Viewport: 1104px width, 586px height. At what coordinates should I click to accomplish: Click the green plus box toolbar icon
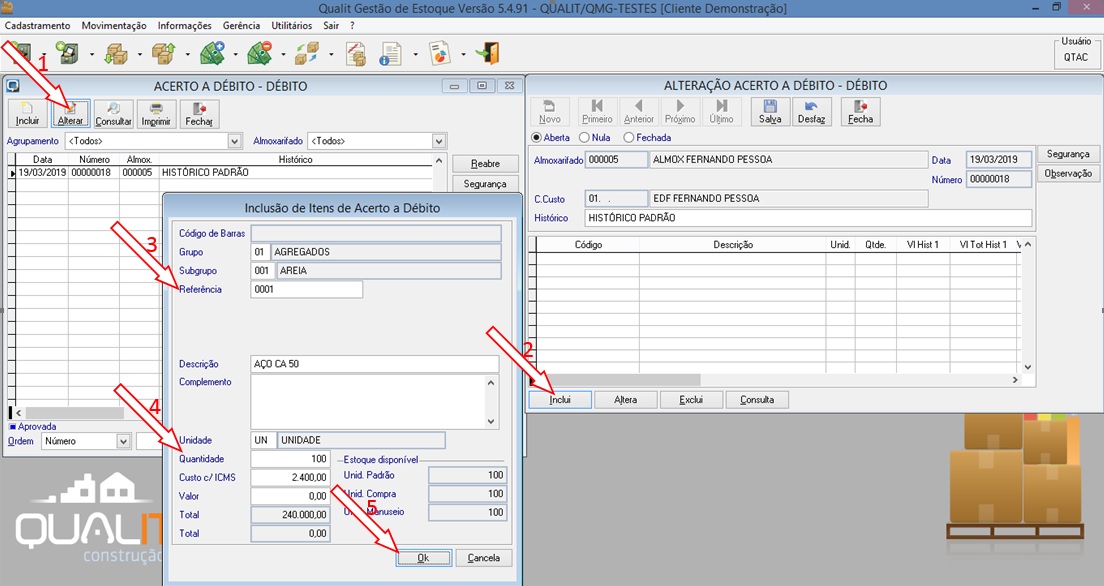point(68,53)
